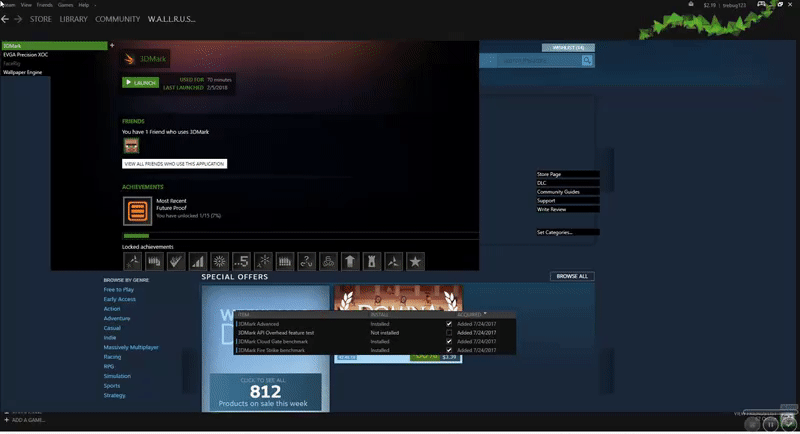Open the Future Proof achievement icon
The image size is (800, 434).
(137, 211)
